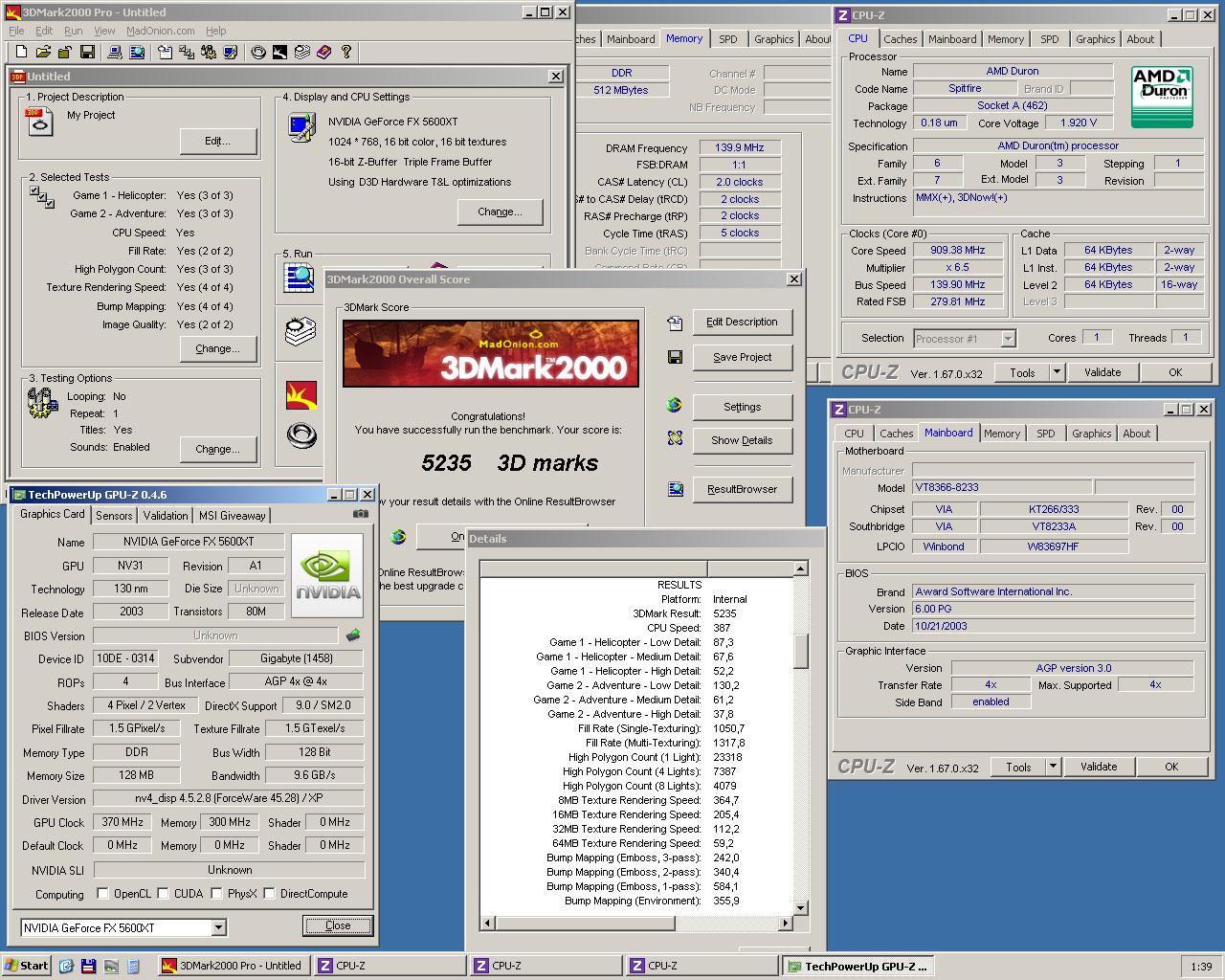Enable the OpenCL checkbox in GPU-Z

pos(102,894)
